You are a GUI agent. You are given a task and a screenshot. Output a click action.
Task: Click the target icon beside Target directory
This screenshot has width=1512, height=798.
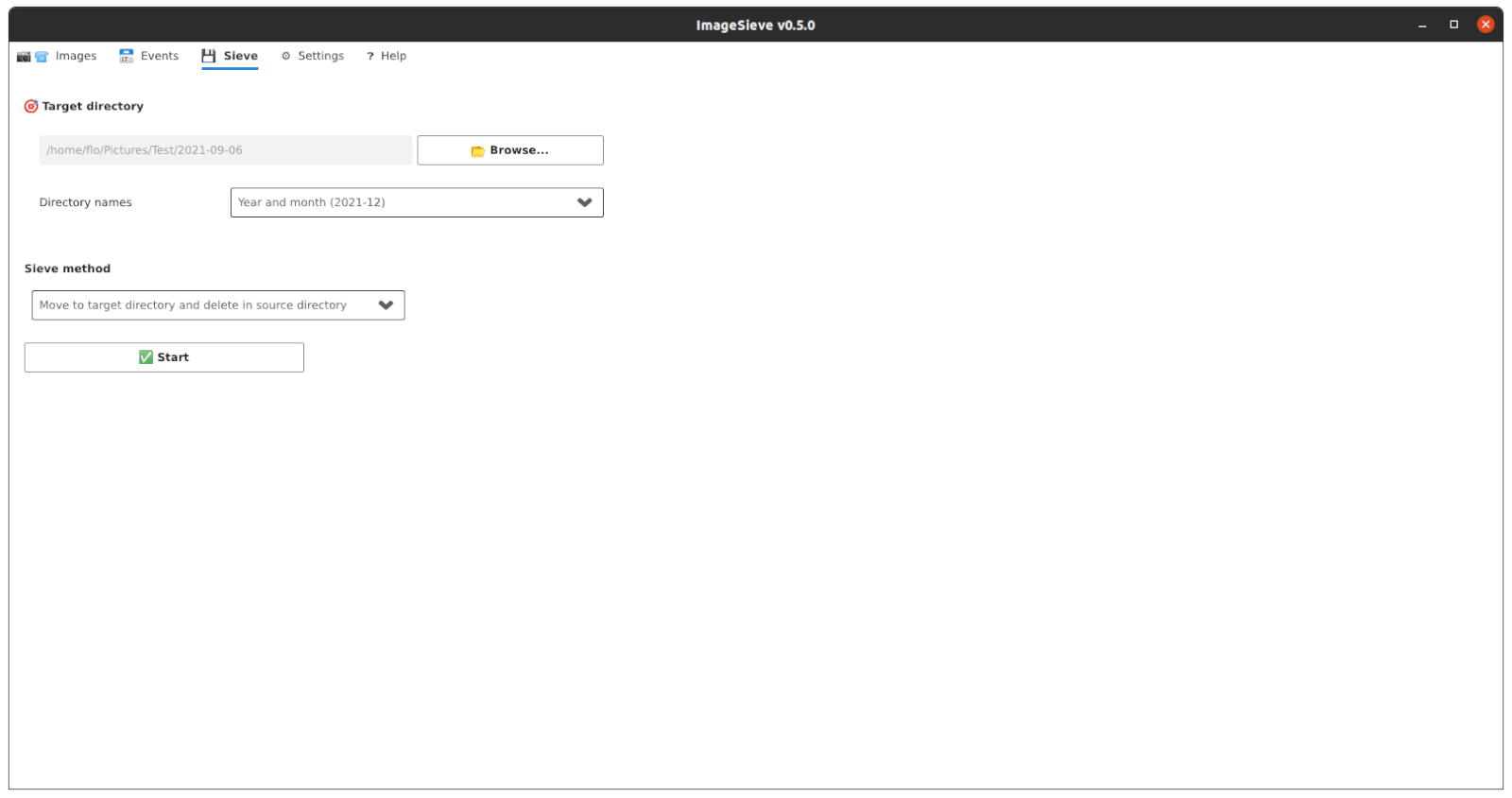pyautogui.click(x=31, y=106)
